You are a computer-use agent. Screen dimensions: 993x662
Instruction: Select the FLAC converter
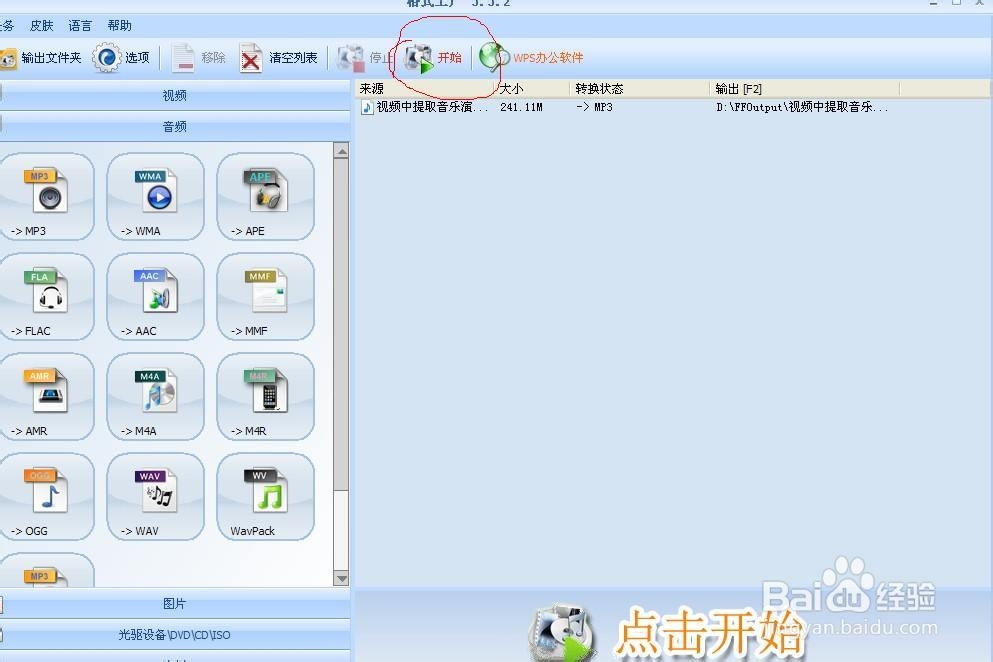pyautogui.click(x=48, y=297)
